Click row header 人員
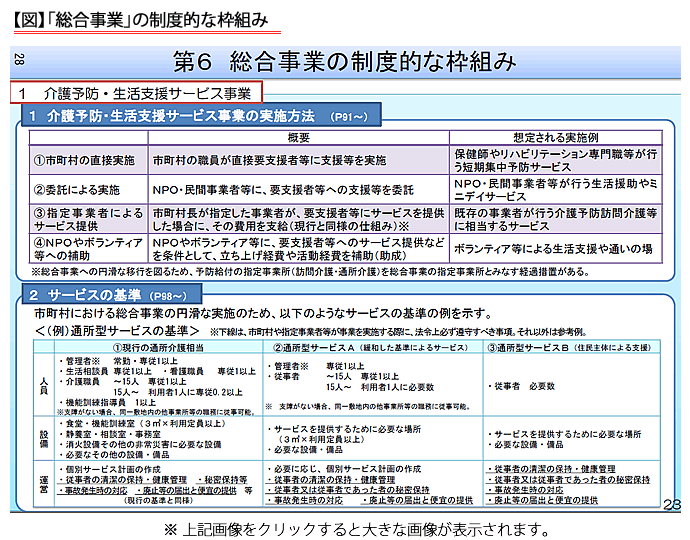Image resolution: width=690 pixels, height=540 pixels. 44,386
